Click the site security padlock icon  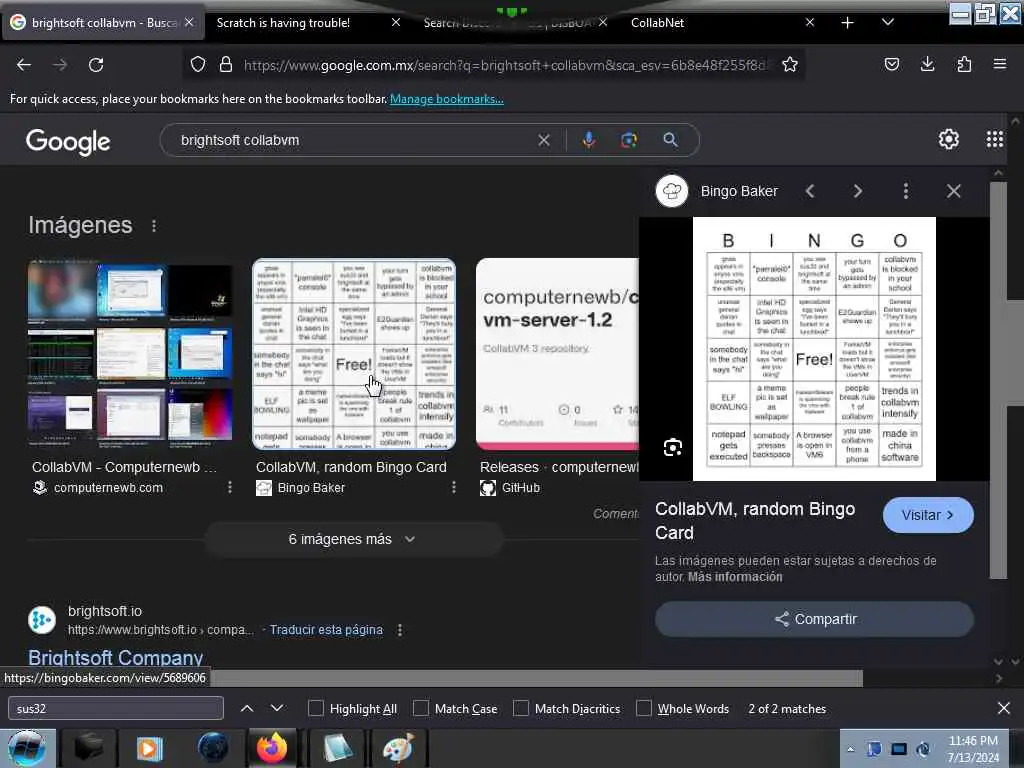(226, 65)
